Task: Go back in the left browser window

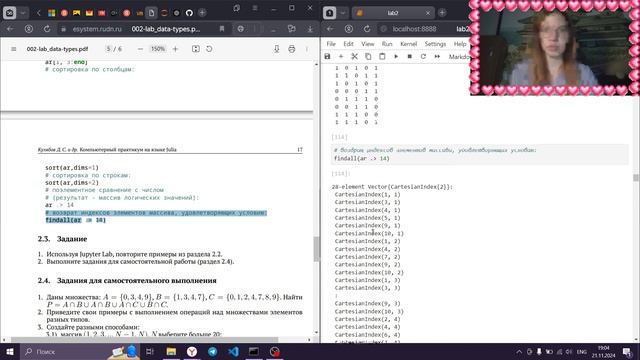Action: [x=10, y=29]
